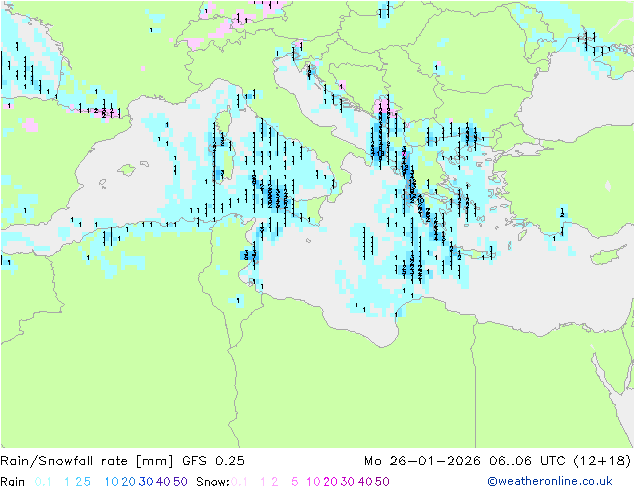Open the ©weatheronline.co.uk link
Screen dimensions: 634x490
tap(549, 482)
